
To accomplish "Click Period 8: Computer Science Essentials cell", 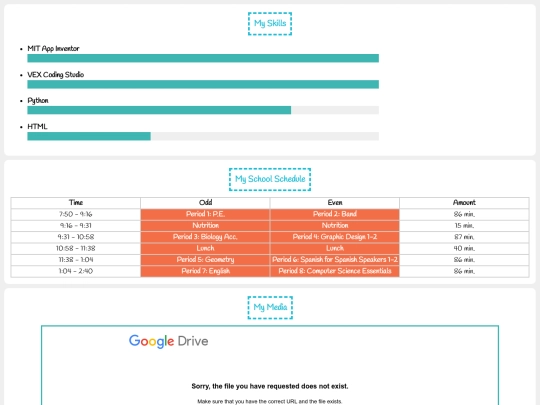I will click(335, 271).
